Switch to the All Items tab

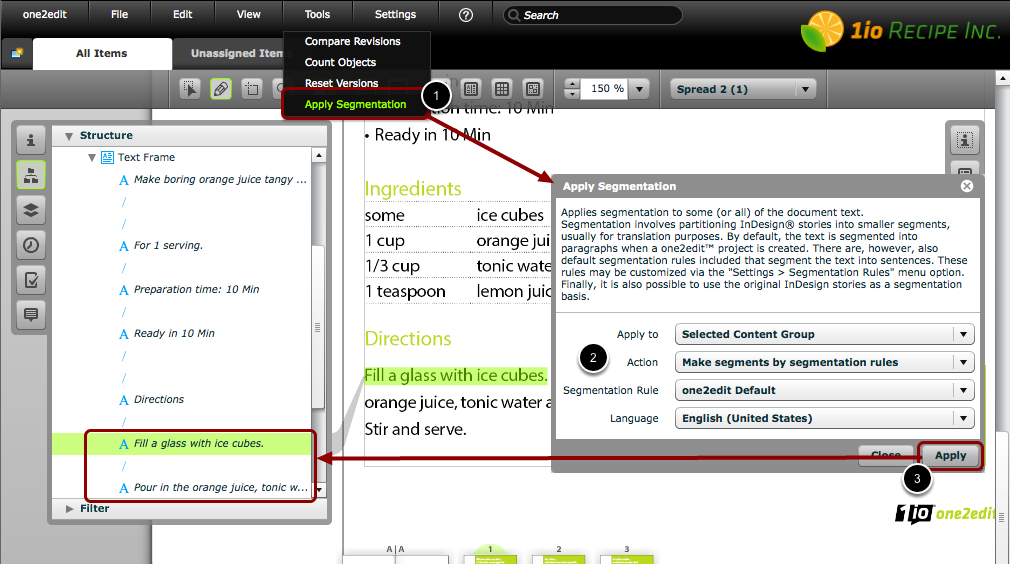[x=102, y=53]
